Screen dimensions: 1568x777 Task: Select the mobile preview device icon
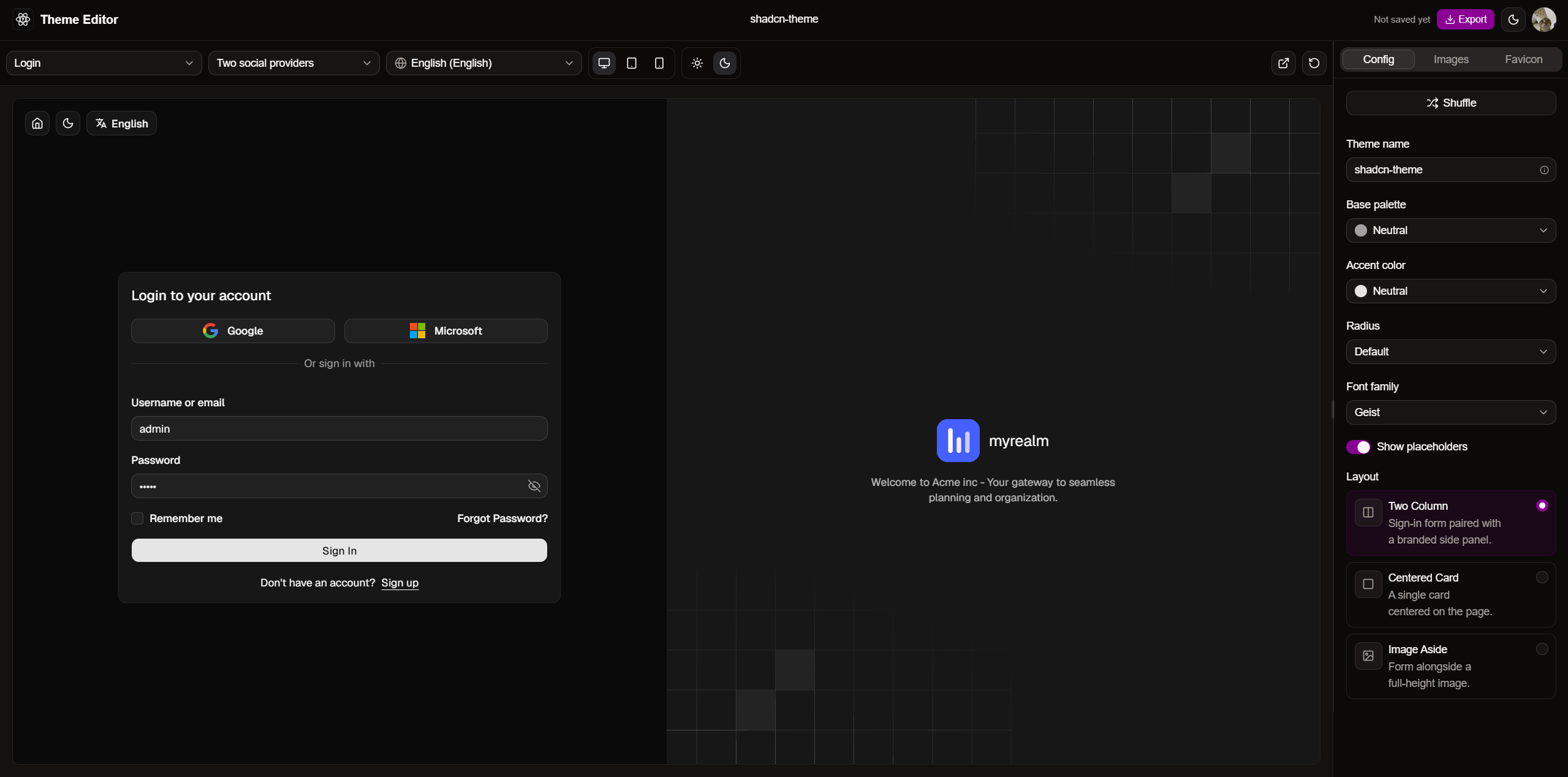[659, 63]
